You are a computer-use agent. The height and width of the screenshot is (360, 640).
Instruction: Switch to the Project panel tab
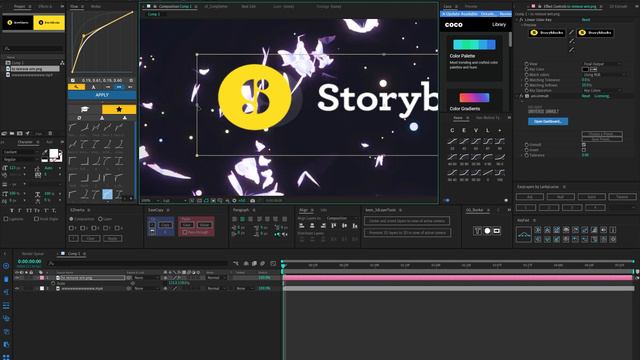(x=19, y=7)
